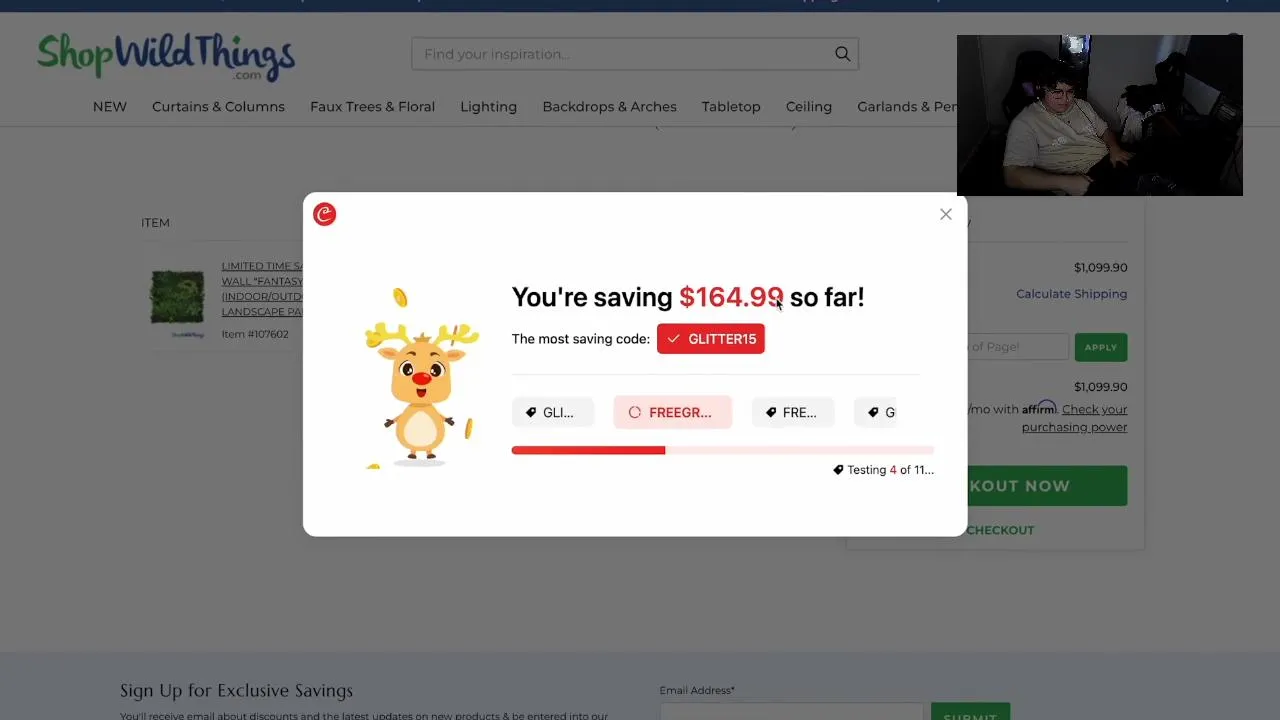The image size is (1280, 720).
Task: Click the search magnifier icon
Action: 842,54
